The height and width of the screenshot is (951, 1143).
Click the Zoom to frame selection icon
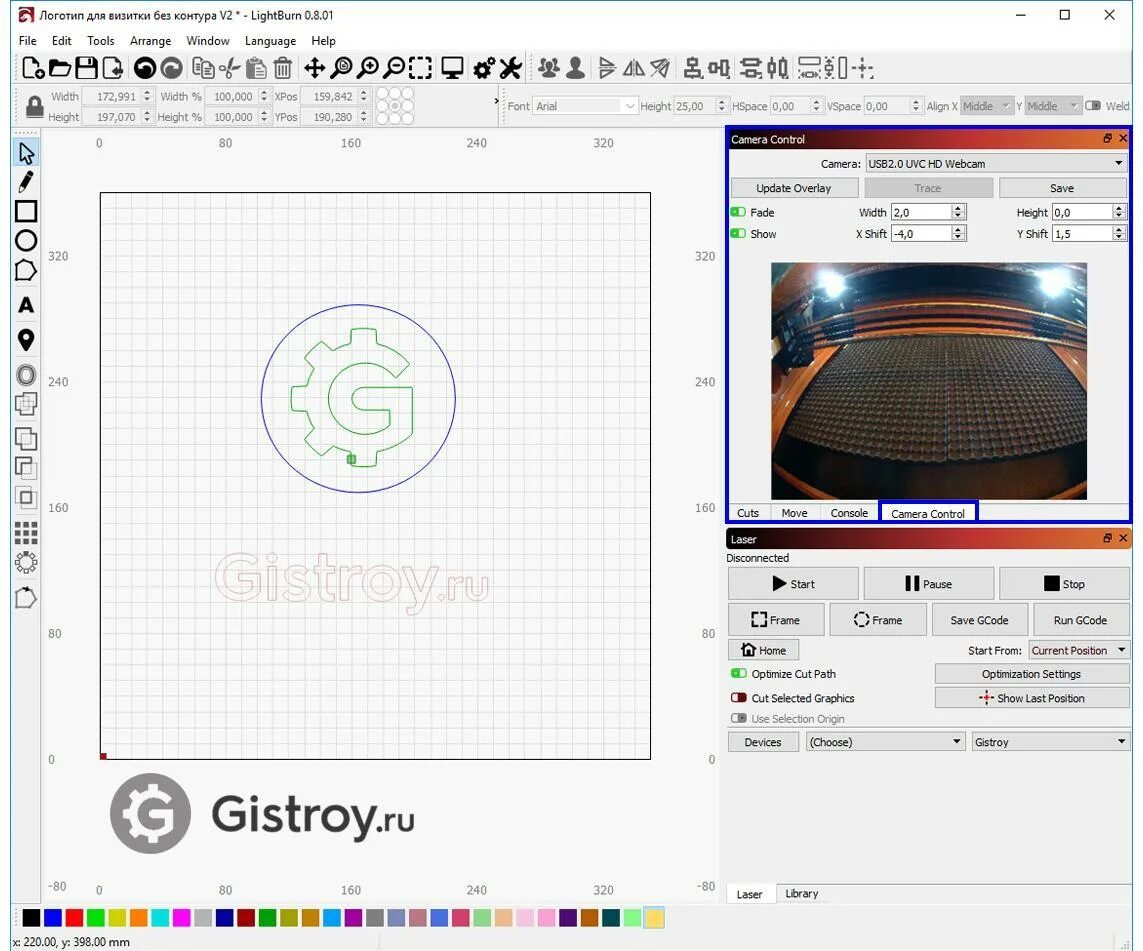(421, 69)
